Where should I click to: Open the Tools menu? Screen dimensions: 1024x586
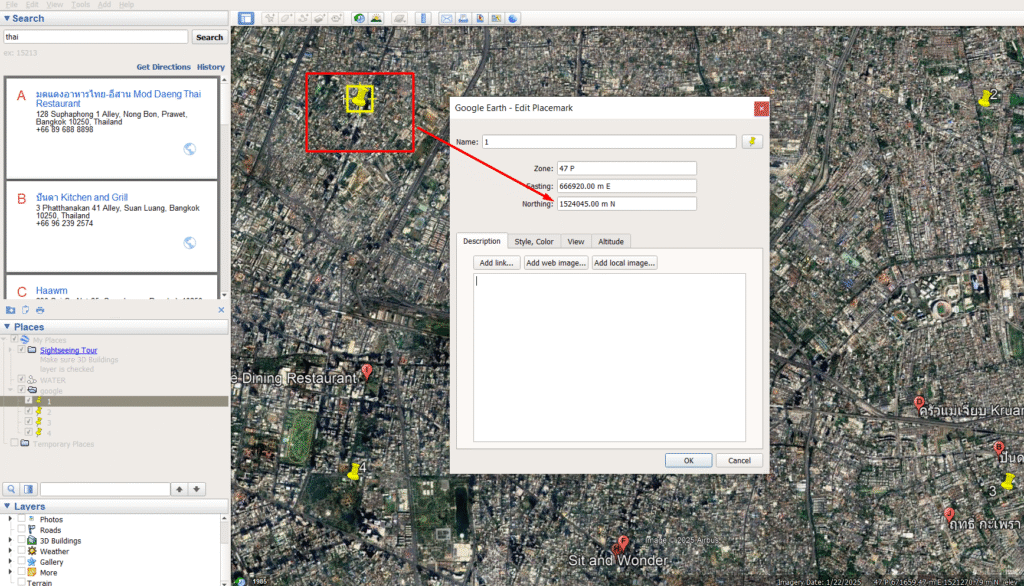coord(80,5)
